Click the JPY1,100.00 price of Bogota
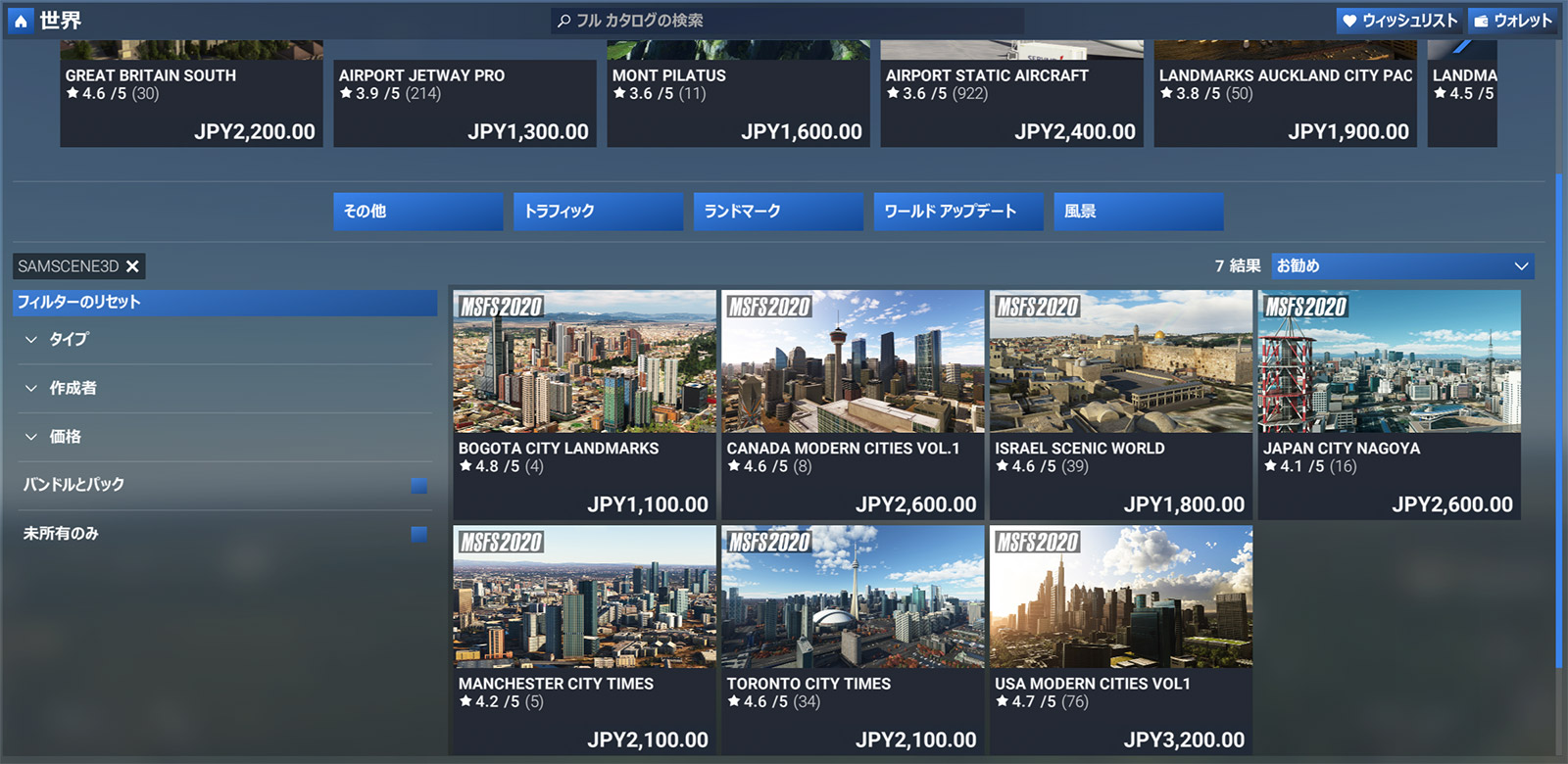 [648, 505]
